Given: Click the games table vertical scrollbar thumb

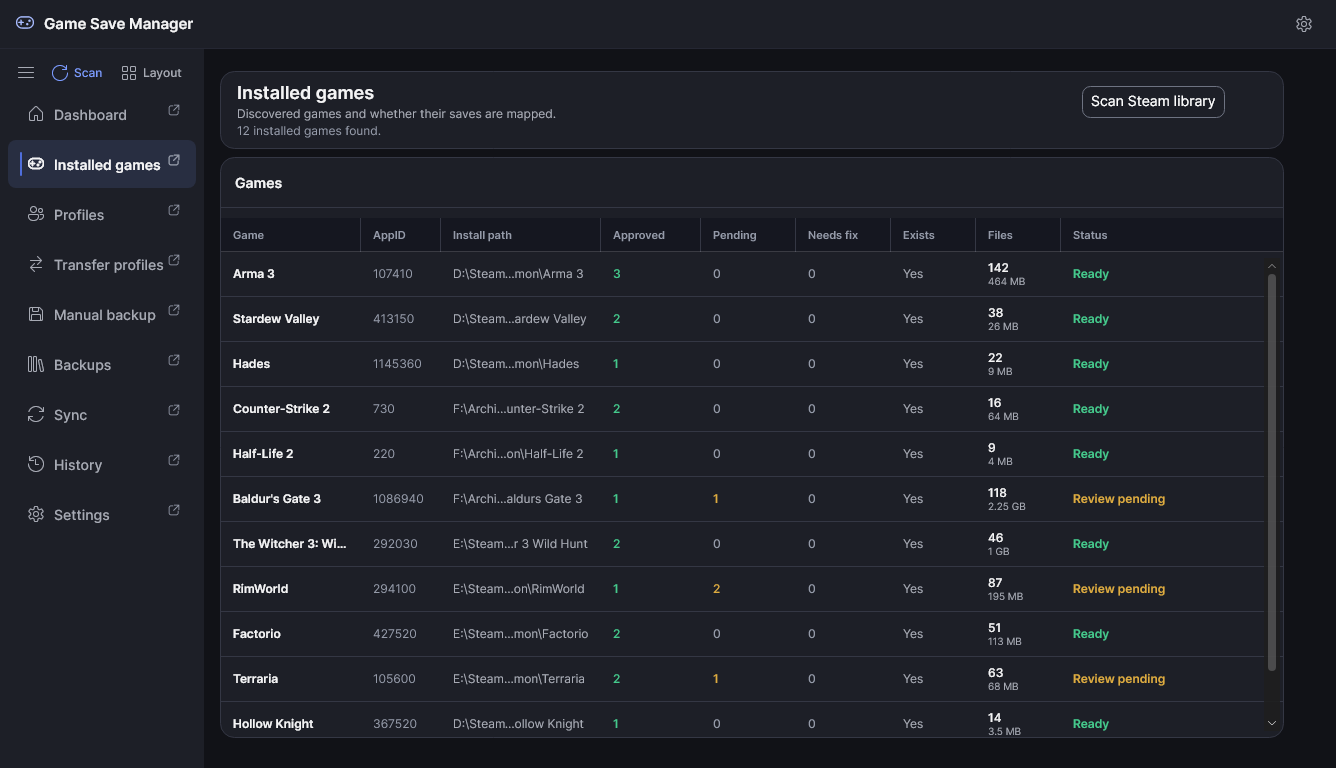Looking at the screenshot, I should click(1272, 472).
